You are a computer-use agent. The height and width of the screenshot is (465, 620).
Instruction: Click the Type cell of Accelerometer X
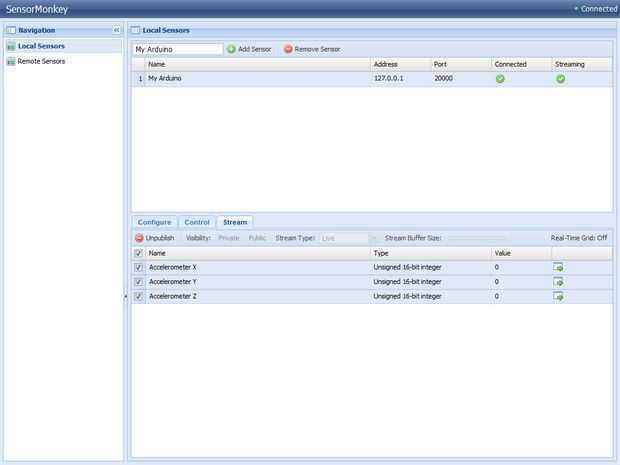pos(430,267)
